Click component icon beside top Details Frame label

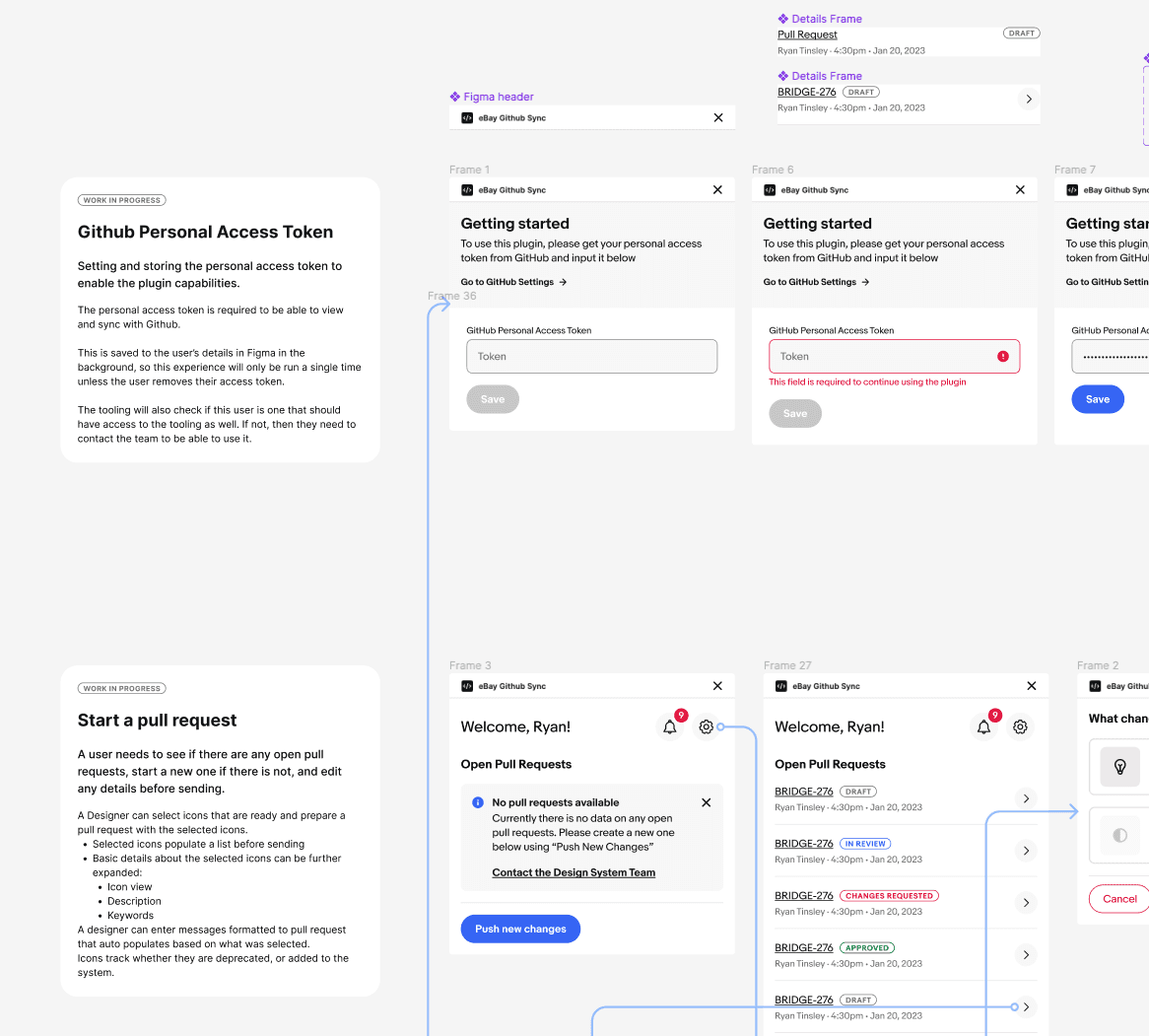(x=782, y=19)
